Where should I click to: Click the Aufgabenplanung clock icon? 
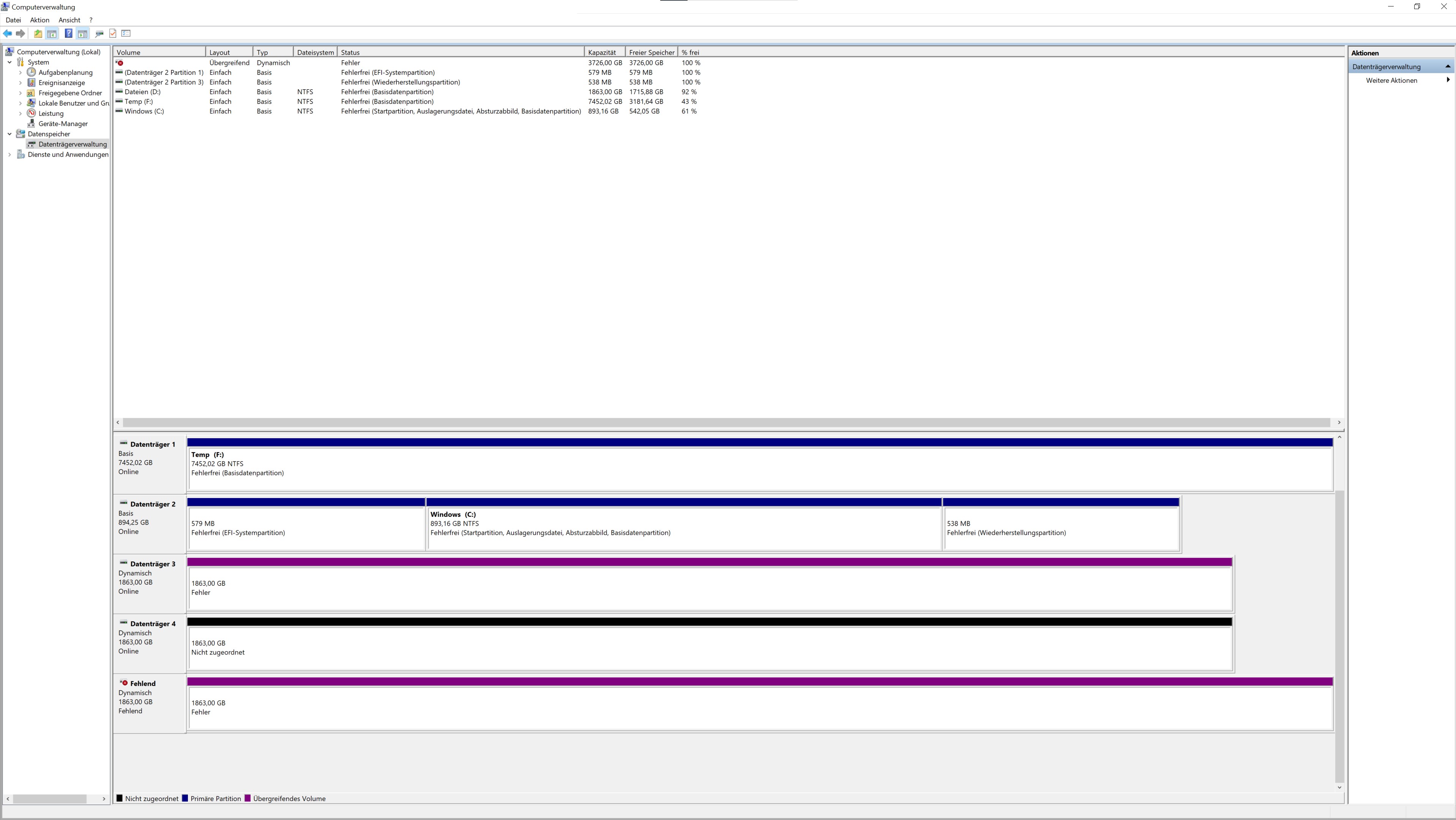tap(32, 73)
